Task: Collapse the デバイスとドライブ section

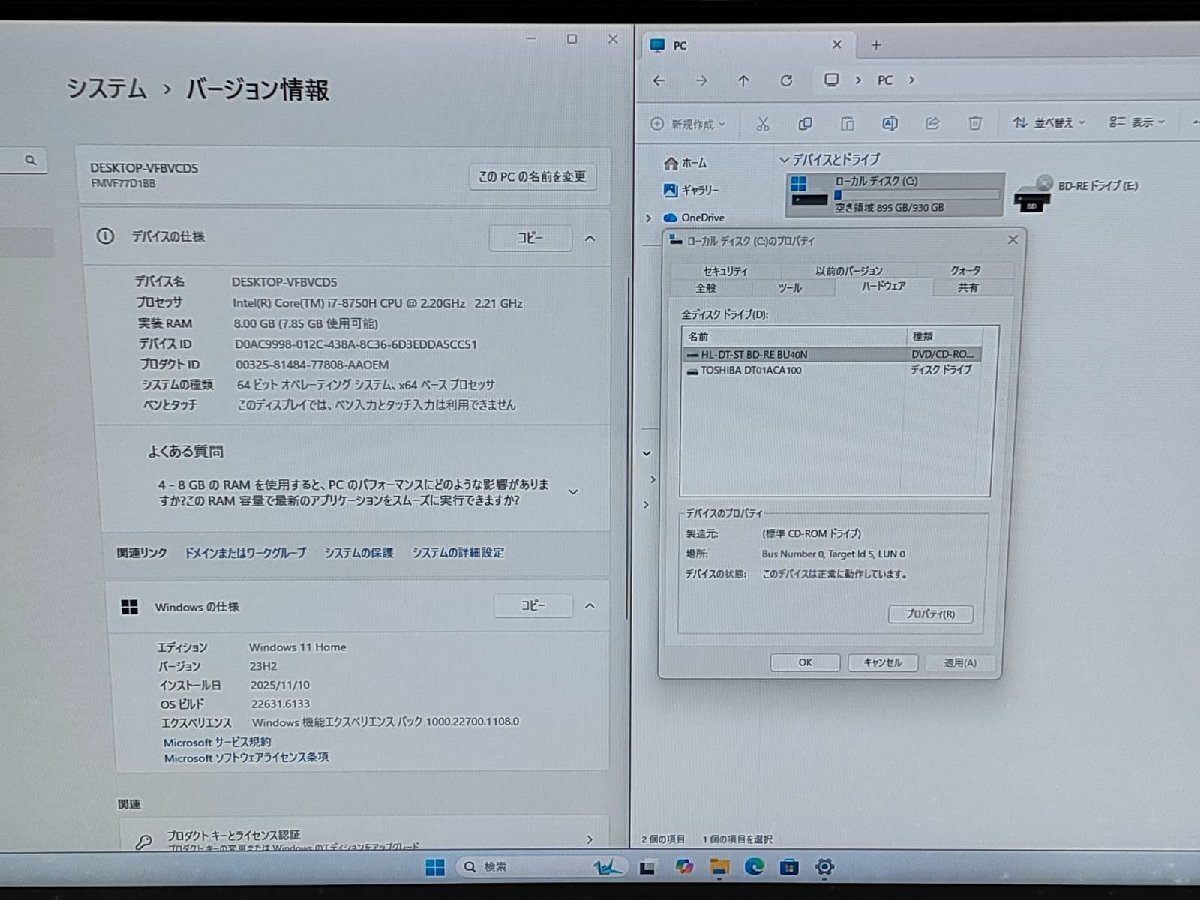Action: 783,159
